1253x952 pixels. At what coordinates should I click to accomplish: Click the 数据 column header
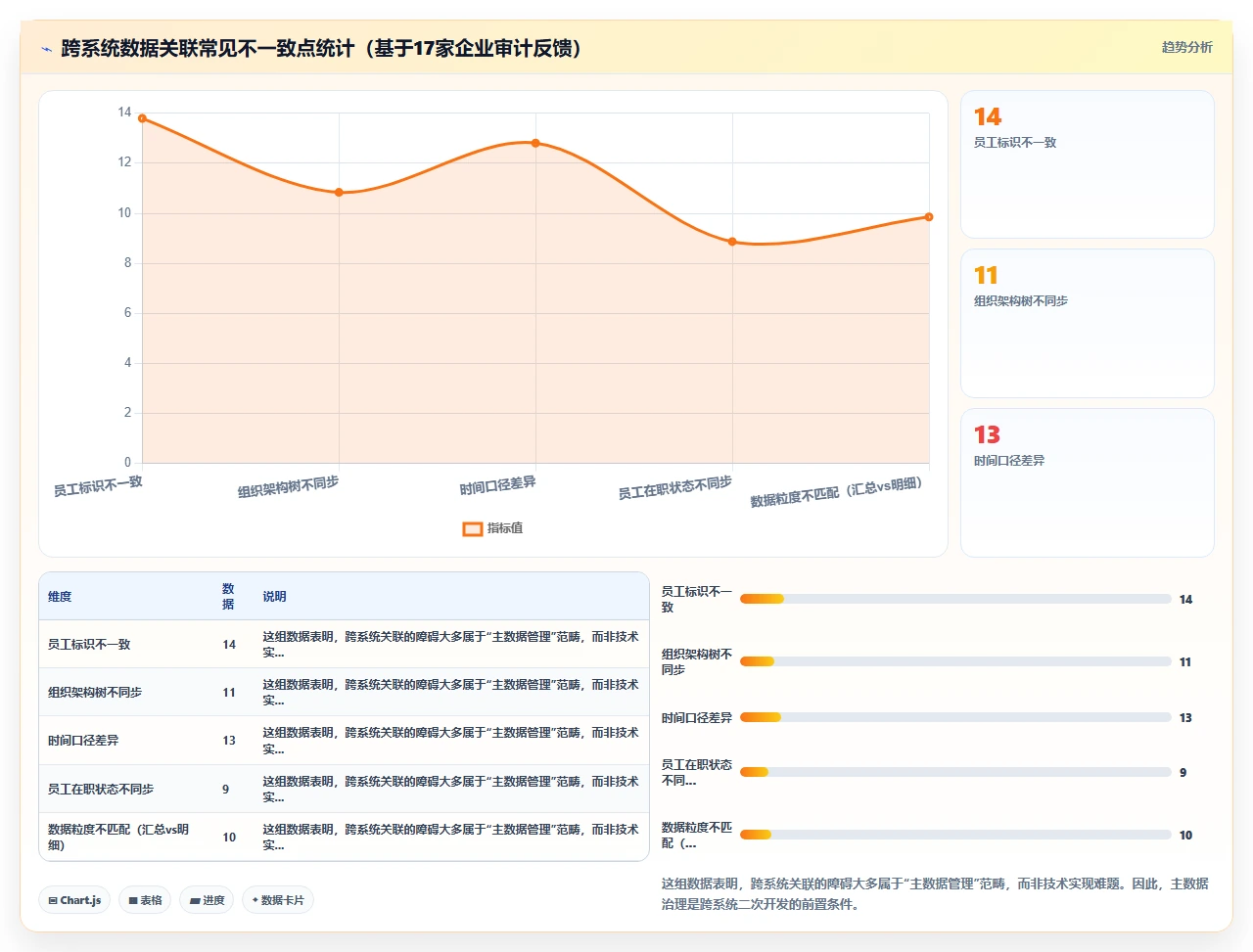point(228,597)
